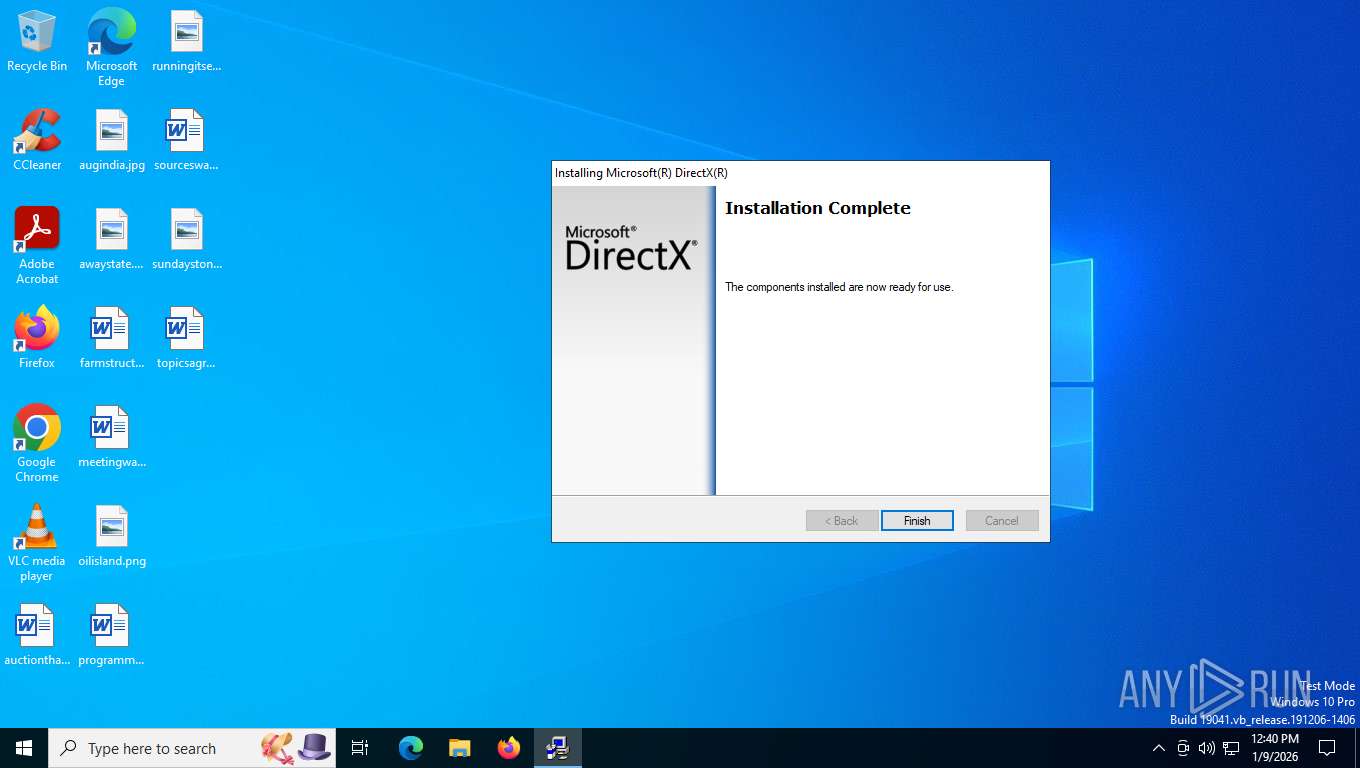Click the Cancel button in DirectX installer
Viewport: 1360px width, 768px height.
pyautogui.click(x=1002, y=521)
